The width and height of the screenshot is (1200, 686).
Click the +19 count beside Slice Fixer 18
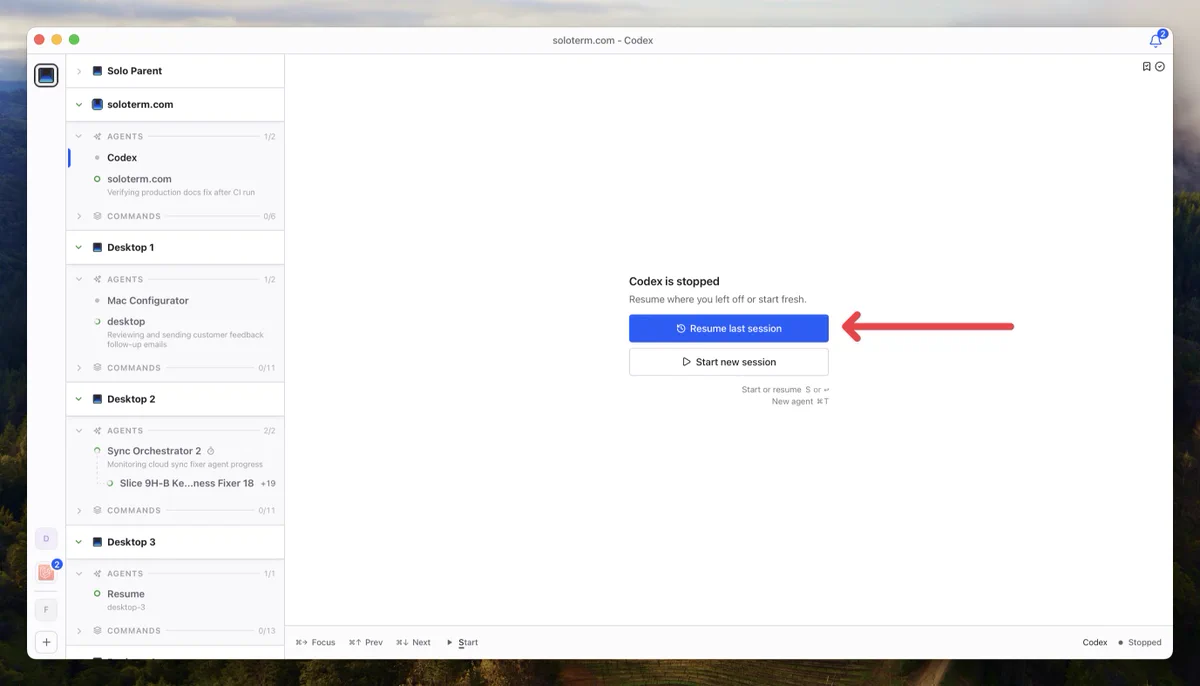(x=268, y=483)
